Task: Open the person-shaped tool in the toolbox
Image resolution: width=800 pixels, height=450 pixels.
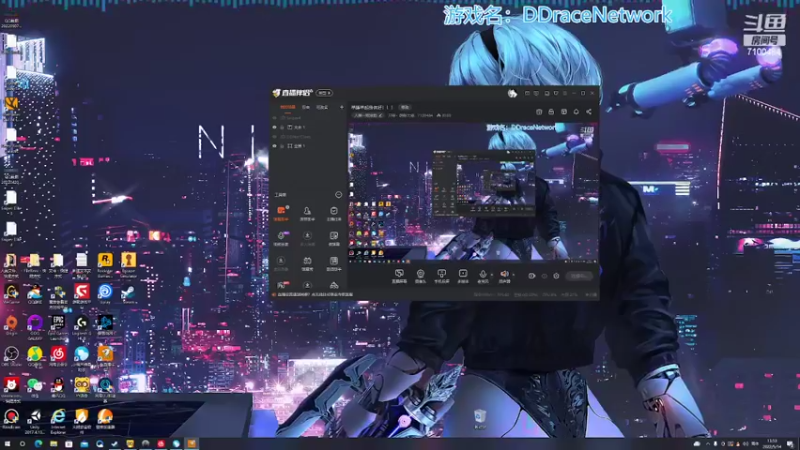Action: [307, 211]
